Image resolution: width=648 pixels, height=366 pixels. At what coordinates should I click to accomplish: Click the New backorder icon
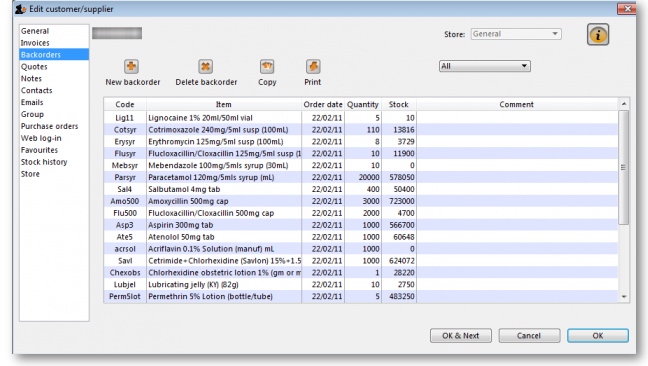pos(131,66)
